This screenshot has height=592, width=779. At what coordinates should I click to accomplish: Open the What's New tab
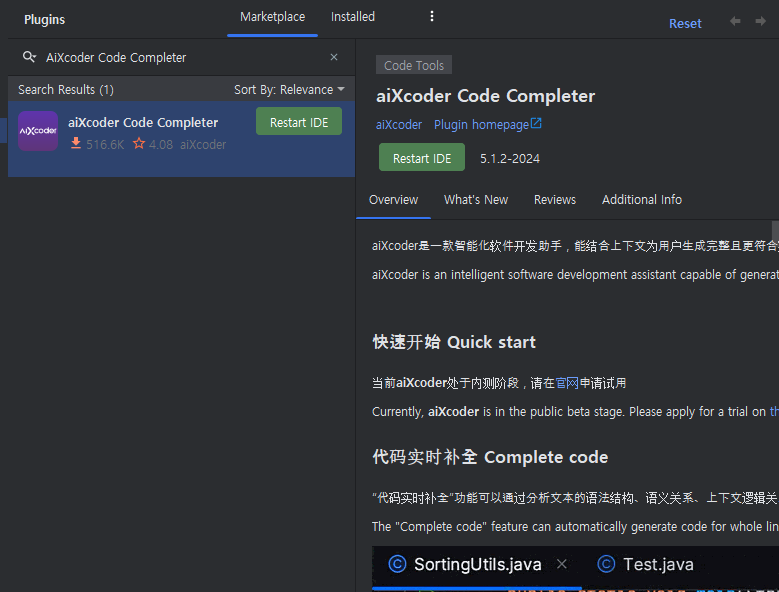pyautogui.click(x=475, y=200)
